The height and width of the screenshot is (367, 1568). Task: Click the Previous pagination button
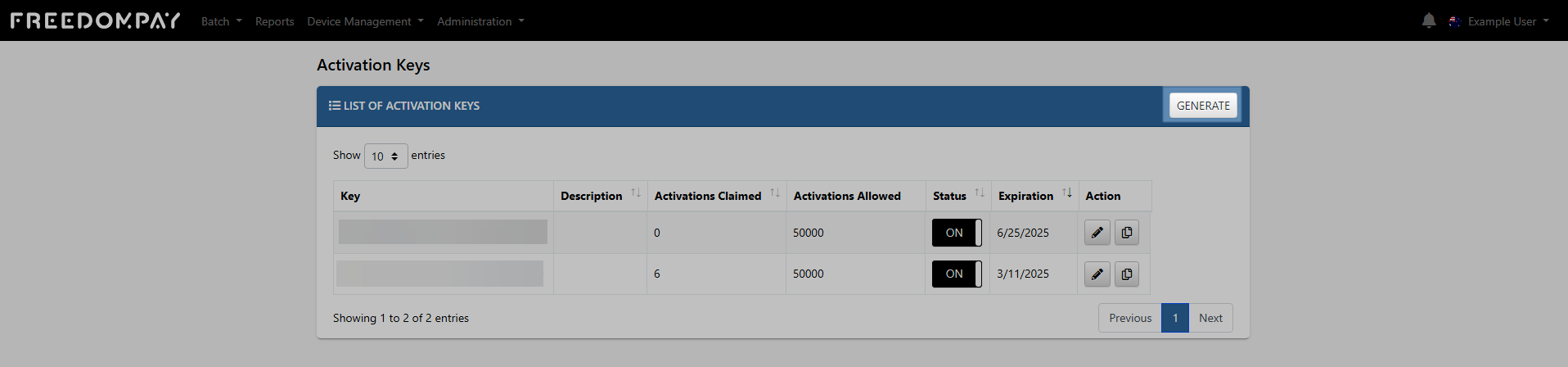click(x=1130, y=318)
